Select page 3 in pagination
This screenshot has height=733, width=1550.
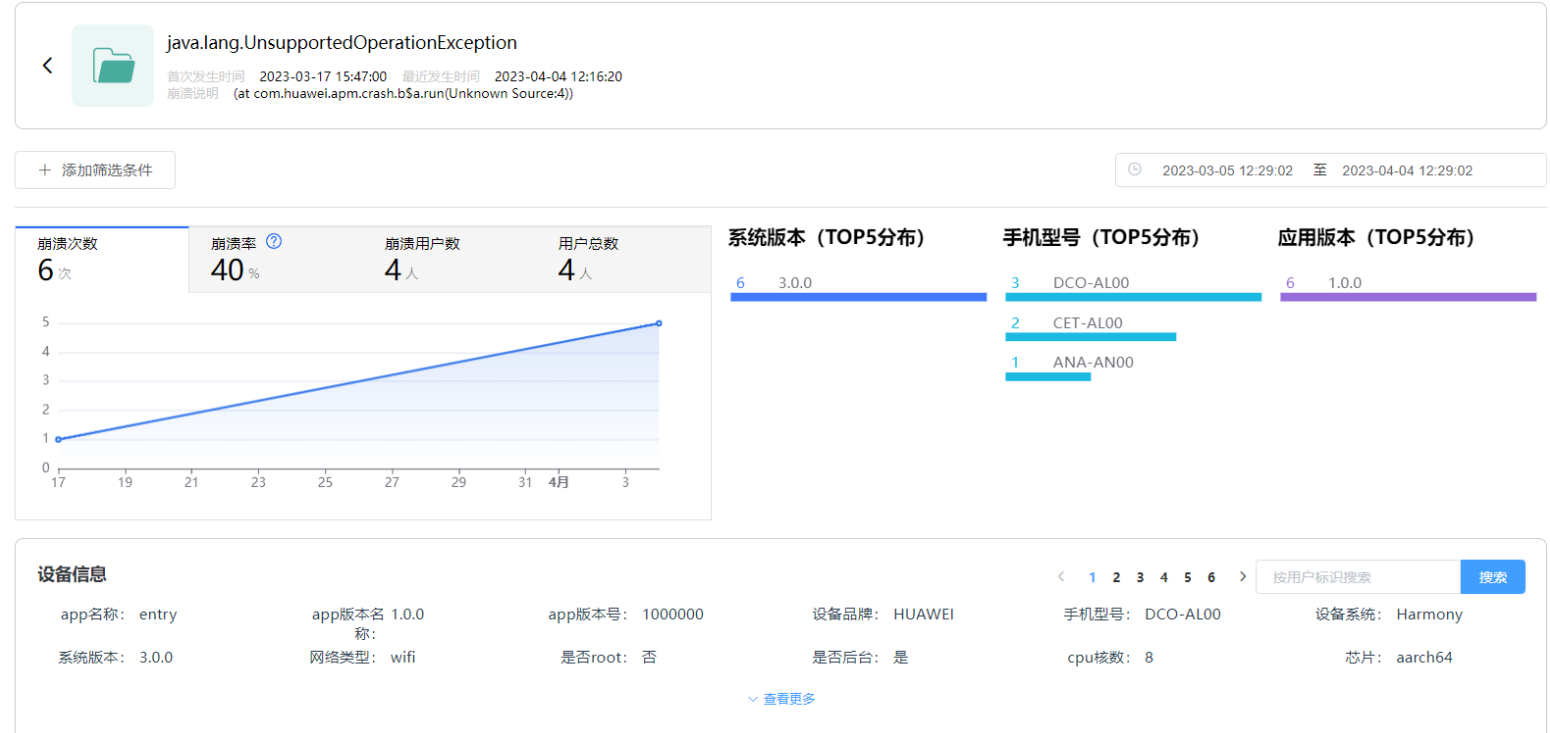tap(1140, 577)
